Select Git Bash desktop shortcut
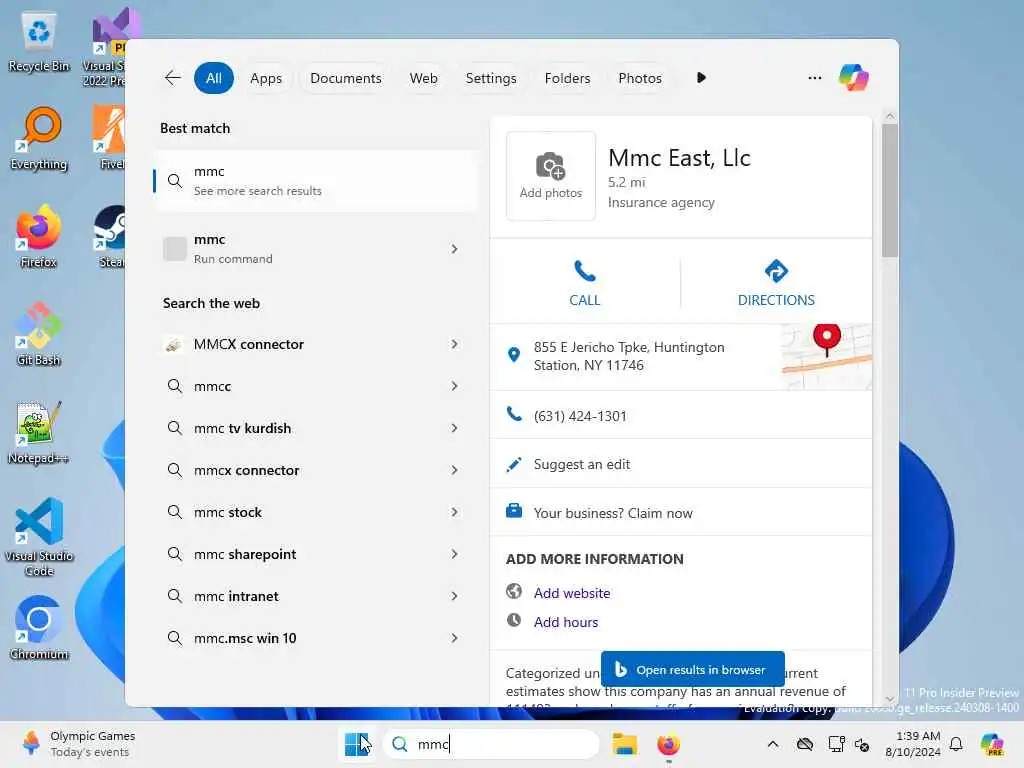The image size is (1024, 768). click(39, 334)
